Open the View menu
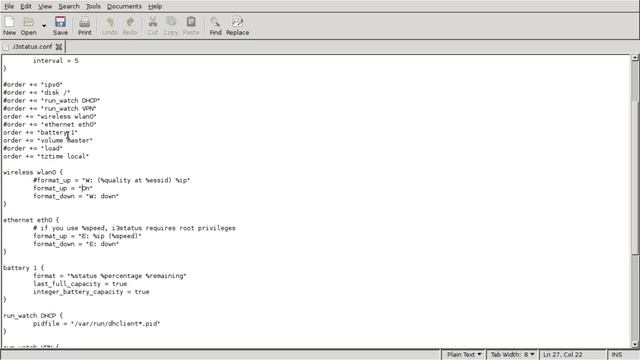This screenshot has height=360, width=640. tap(45, 6)
